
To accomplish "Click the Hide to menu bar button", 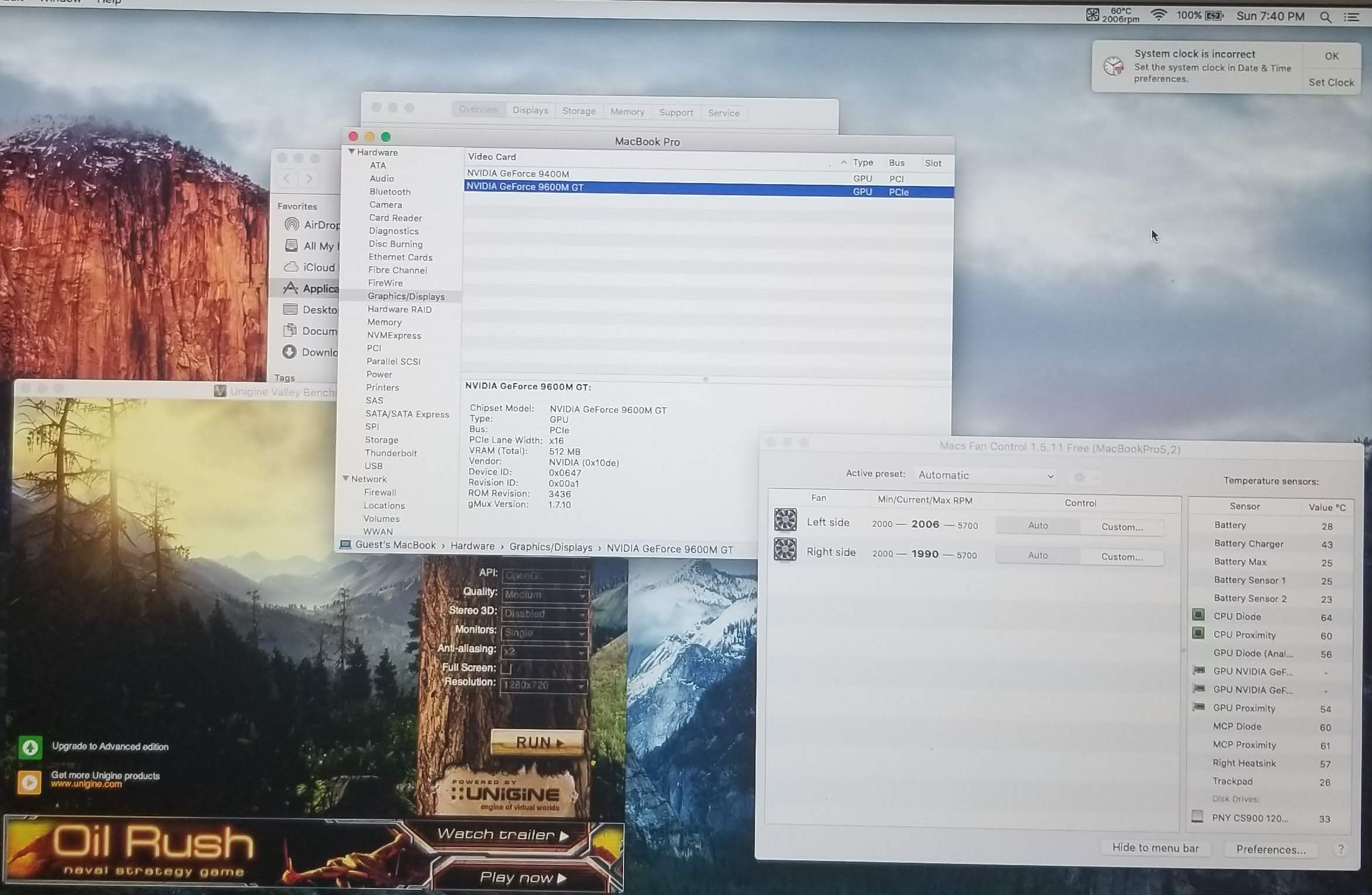I will pos(1155,847).
